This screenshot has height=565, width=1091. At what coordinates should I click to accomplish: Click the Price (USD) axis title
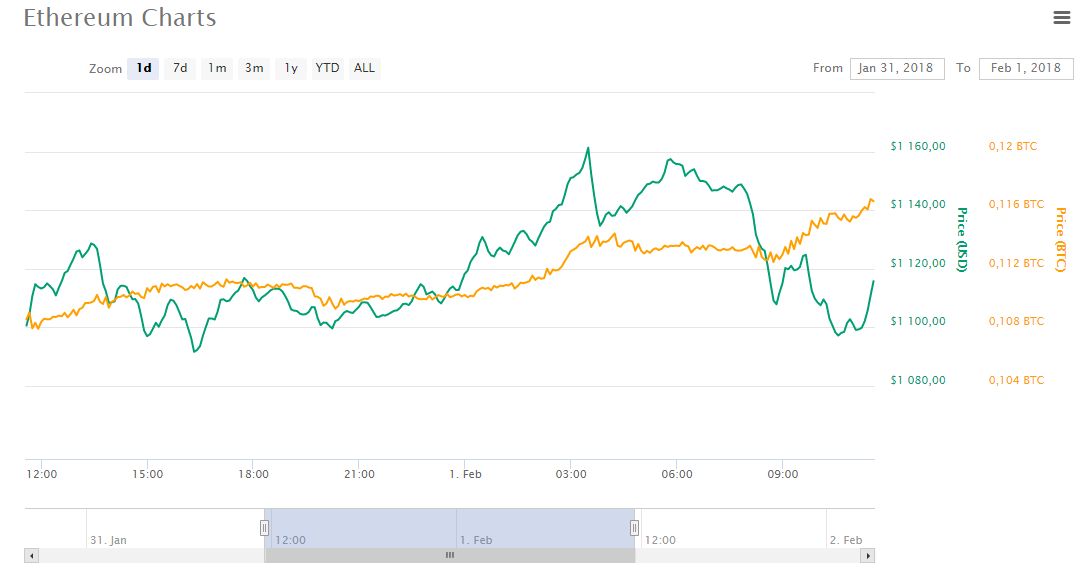pyautogui.click(x=962, y=240)
